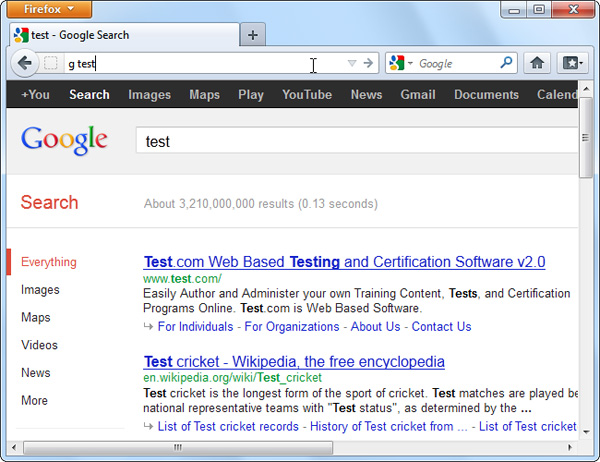Open the Test cricket Wikipedia result
The image size is (600, 462).
point(294,362)
